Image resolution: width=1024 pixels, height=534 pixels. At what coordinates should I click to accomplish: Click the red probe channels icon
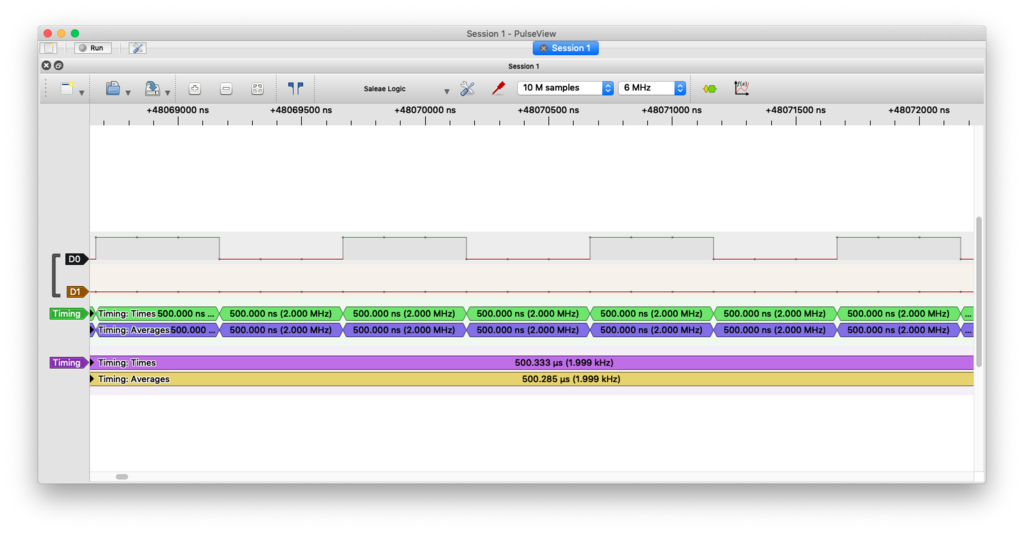tap(498, 89)
